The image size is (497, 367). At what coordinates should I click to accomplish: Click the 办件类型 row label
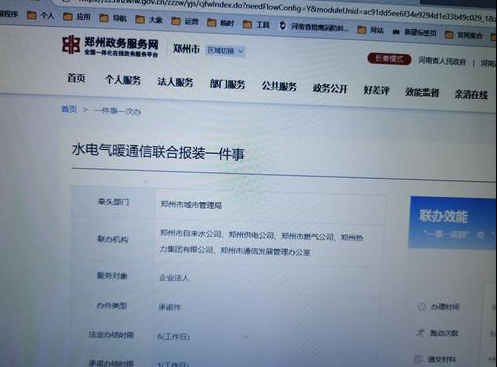pyautogui.click(x=112, y=305)
